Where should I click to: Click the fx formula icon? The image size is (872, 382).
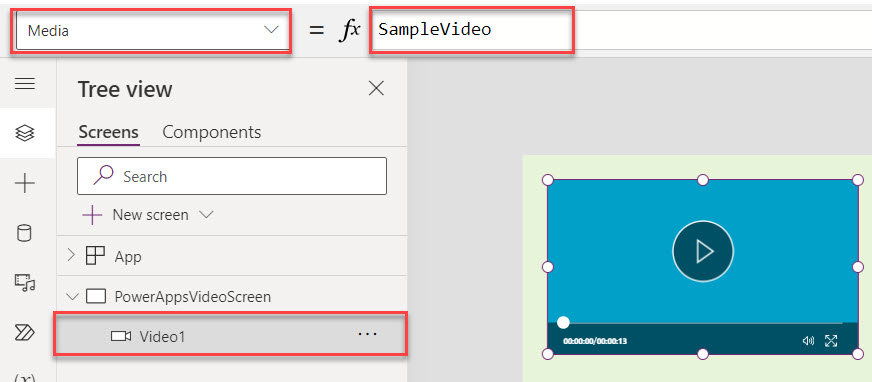pos(349,30)
